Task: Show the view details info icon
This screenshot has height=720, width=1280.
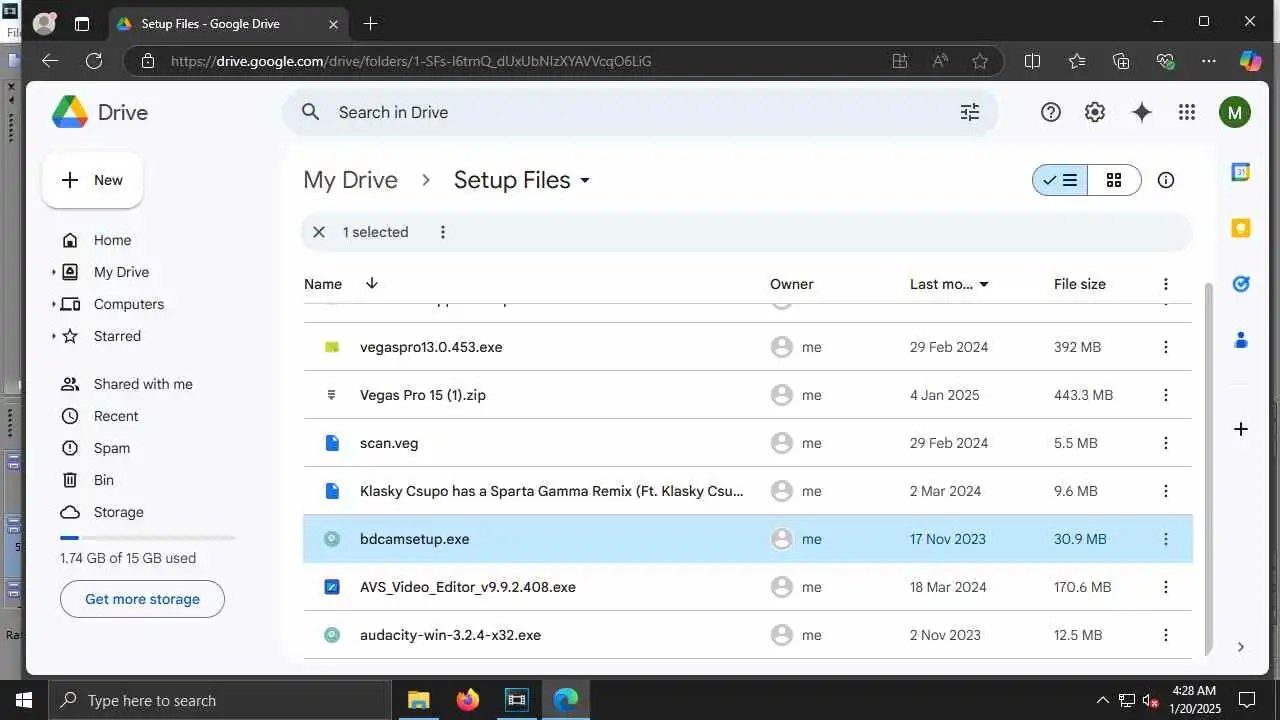Action: (x=1165, y=180)
